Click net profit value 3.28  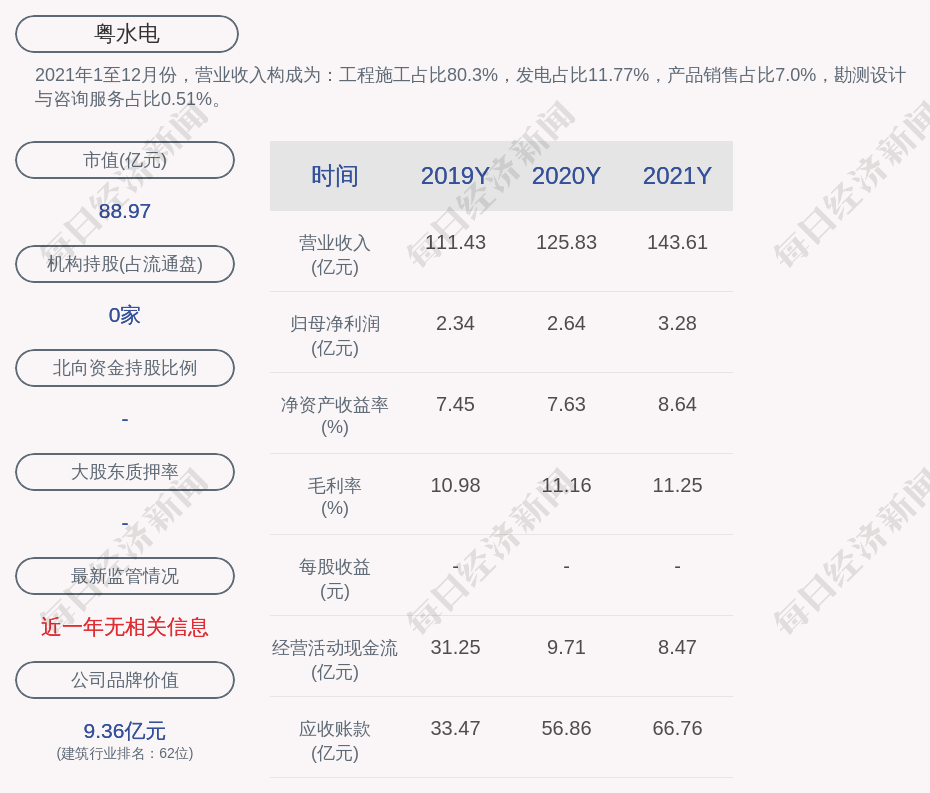click(x=677, y=323)
